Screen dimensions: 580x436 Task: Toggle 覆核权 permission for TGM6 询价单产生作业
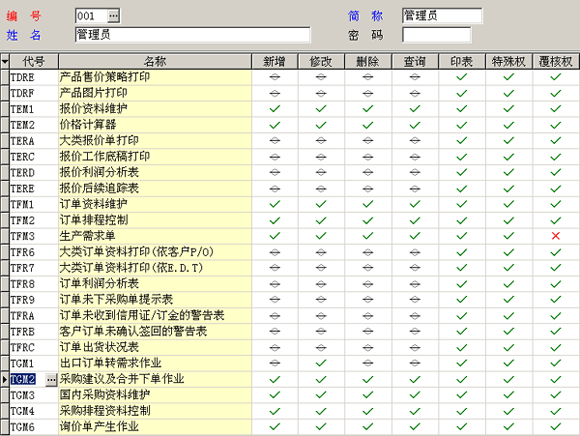point(556,427)
